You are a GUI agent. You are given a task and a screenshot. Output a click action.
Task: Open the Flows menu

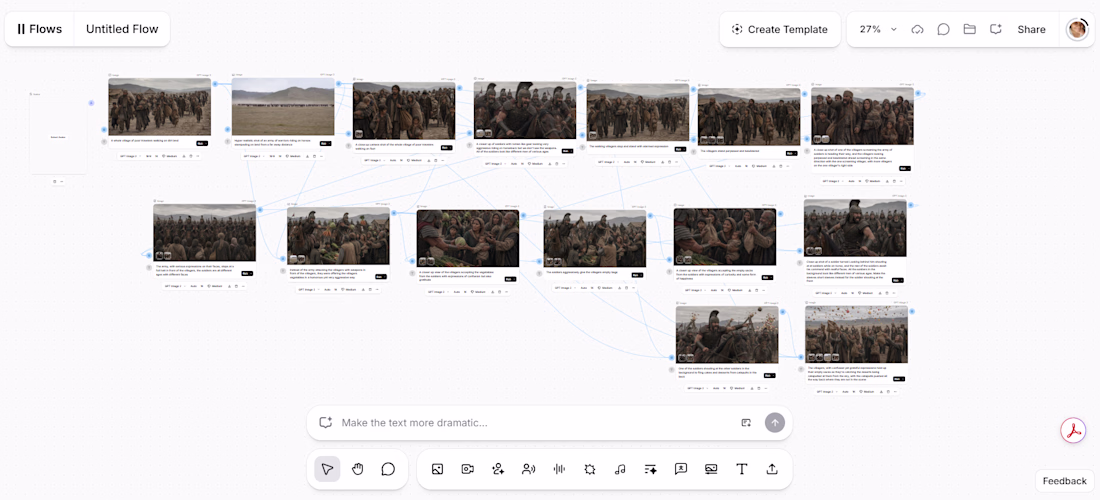(39, 29)
